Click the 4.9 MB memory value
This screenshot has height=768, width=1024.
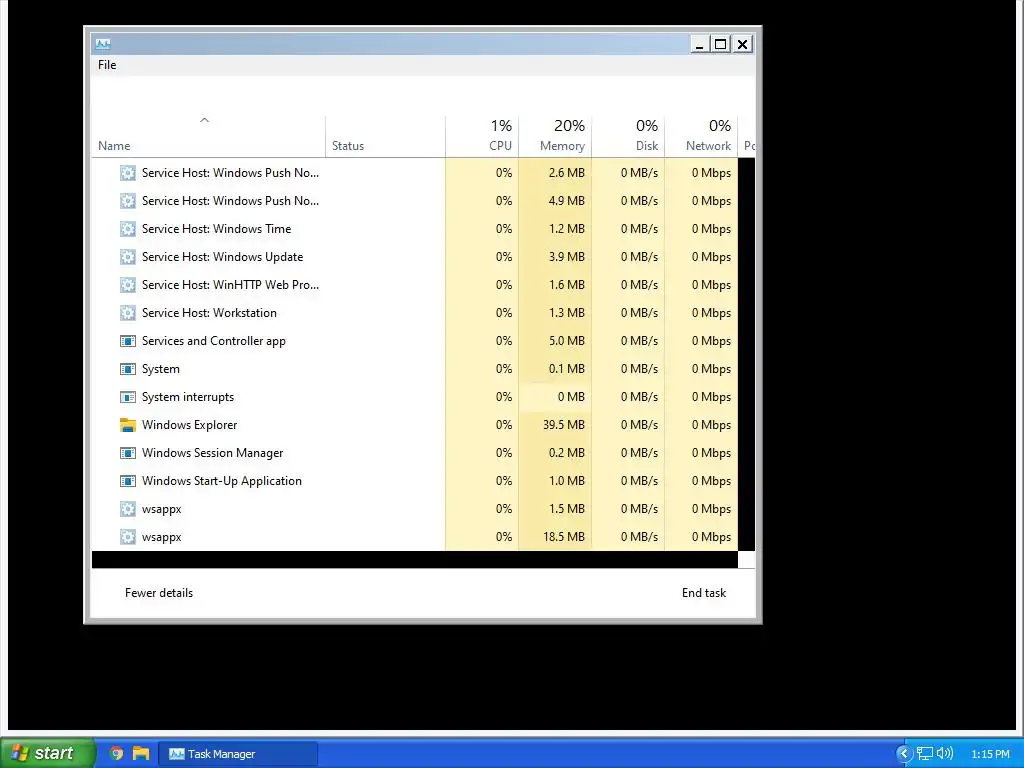[x=566, y=200]
